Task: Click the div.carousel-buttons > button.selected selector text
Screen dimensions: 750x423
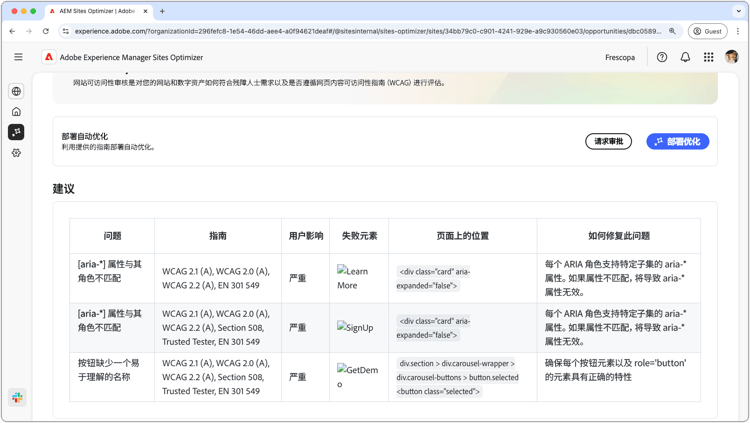Action: click(x=457, y=378)
